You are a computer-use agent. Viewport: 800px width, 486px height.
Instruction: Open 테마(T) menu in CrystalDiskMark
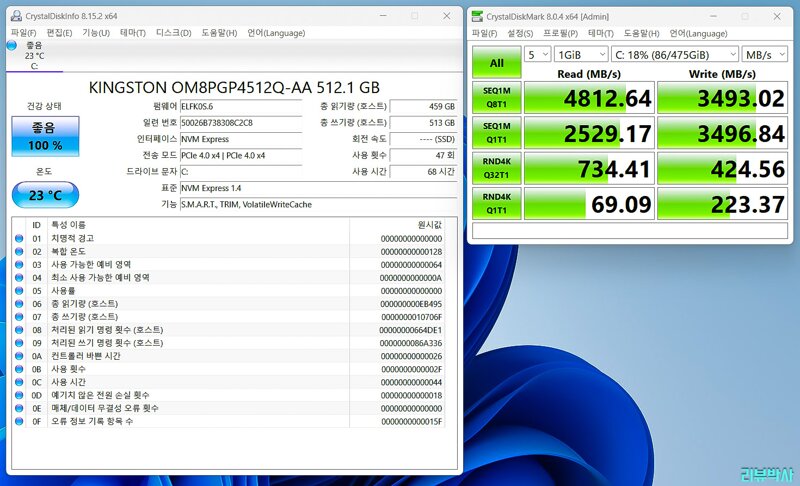point(601,33)
